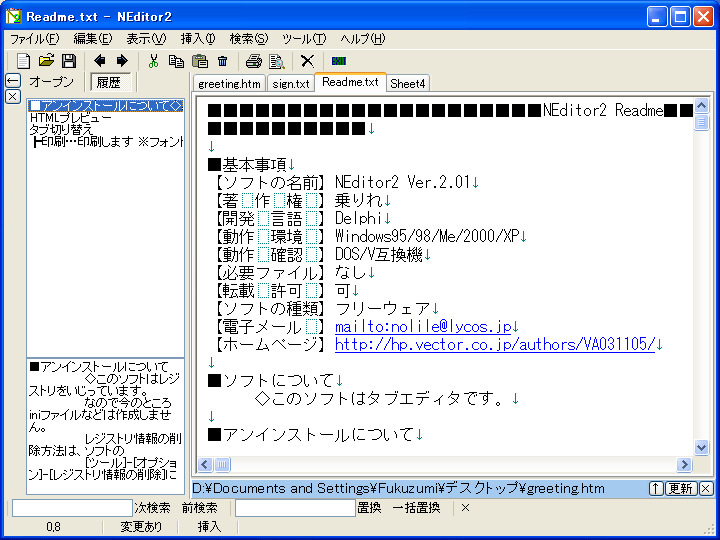Open the 表示(V) menu

(x=146, y=39)
